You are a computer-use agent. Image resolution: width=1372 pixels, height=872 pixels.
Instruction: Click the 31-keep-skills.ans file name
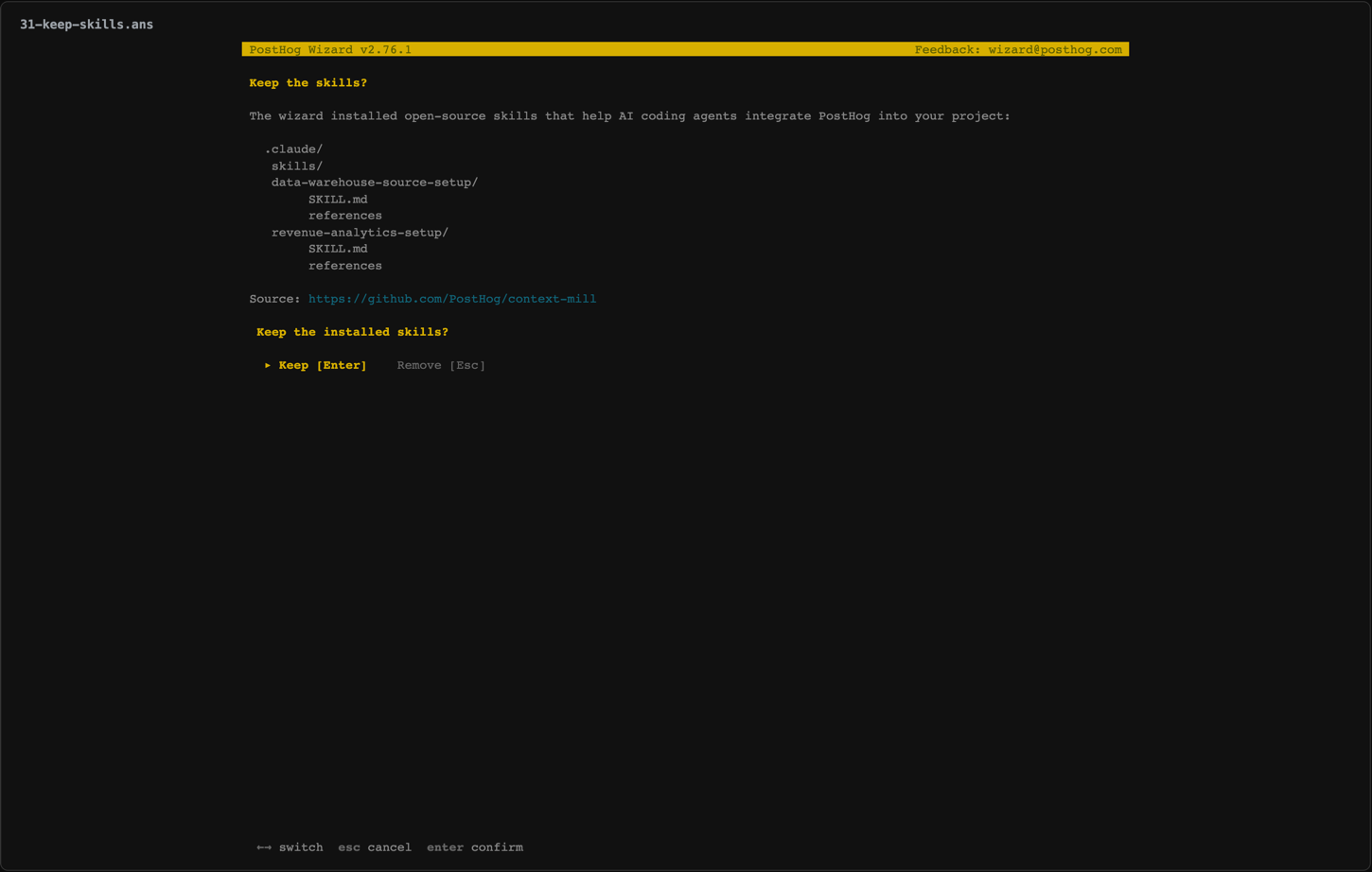coord(86,25)
